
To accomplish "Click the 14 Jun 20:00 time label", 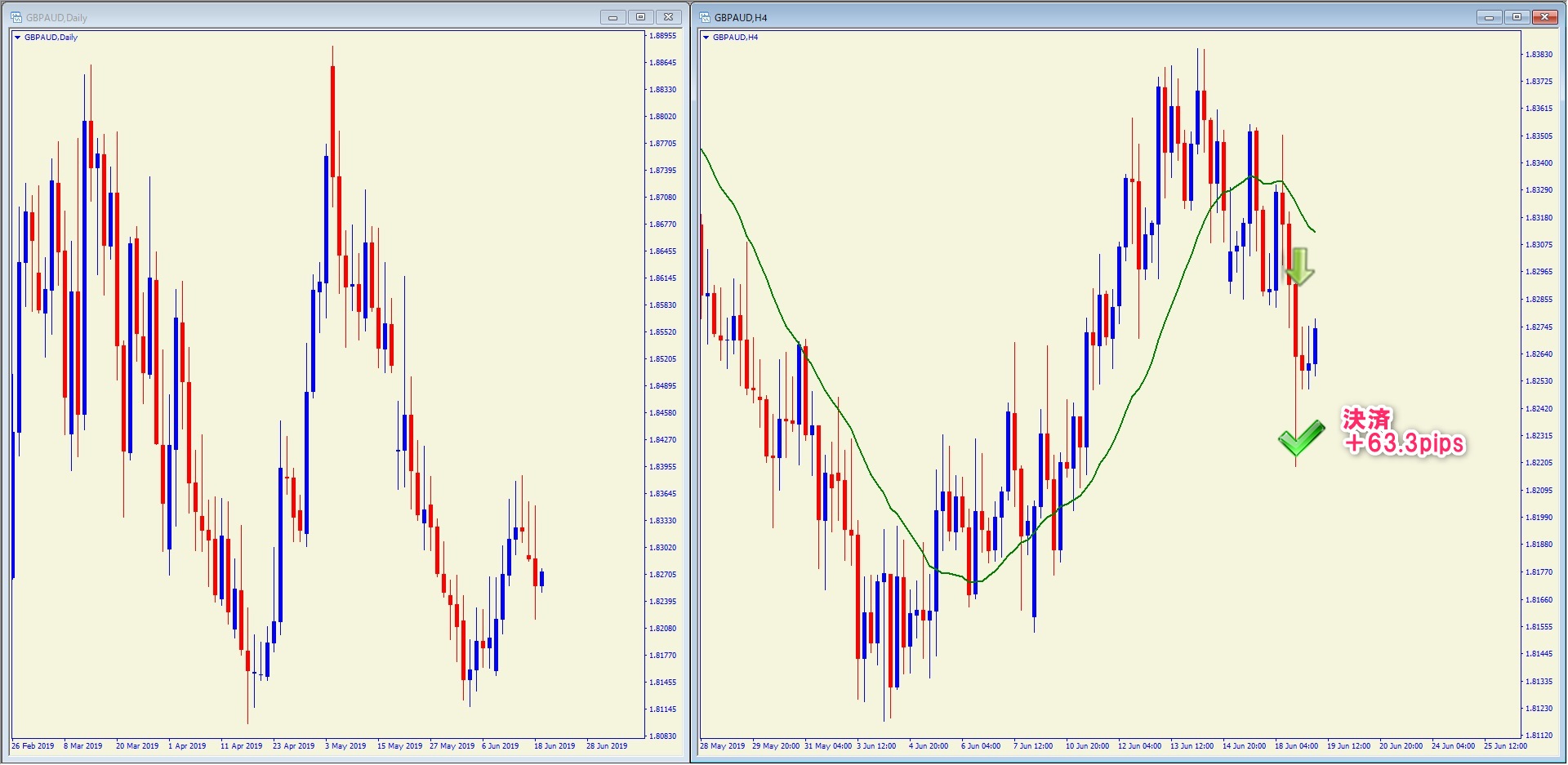I will (1245, 746).
